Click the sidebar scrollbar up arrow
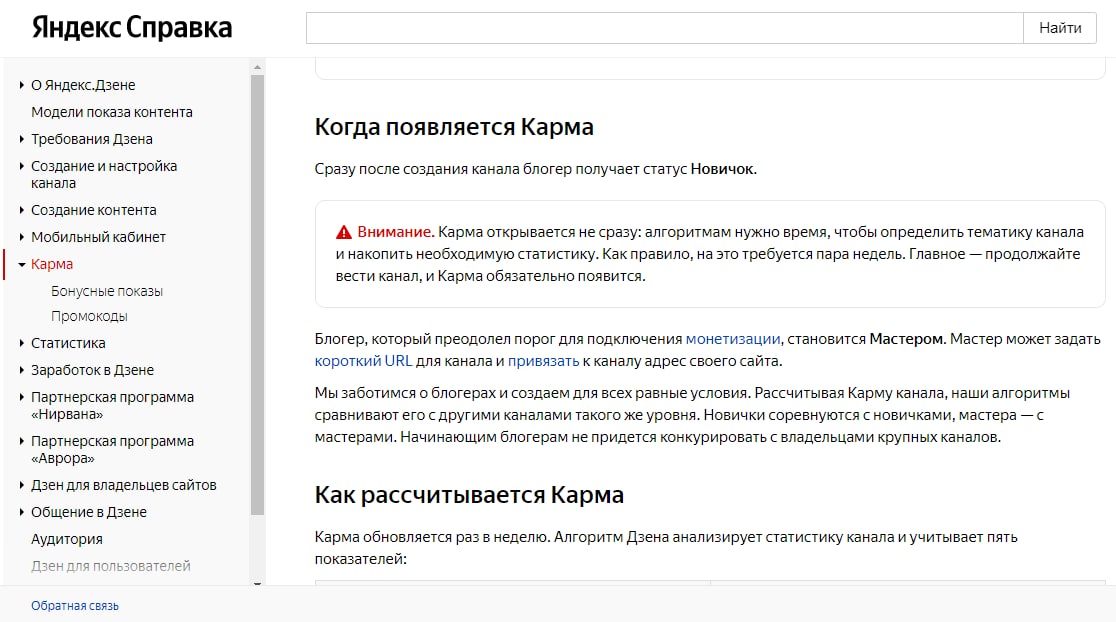Screen dimensions: 1116x622 pyautogui.click(x=258, y=67)
